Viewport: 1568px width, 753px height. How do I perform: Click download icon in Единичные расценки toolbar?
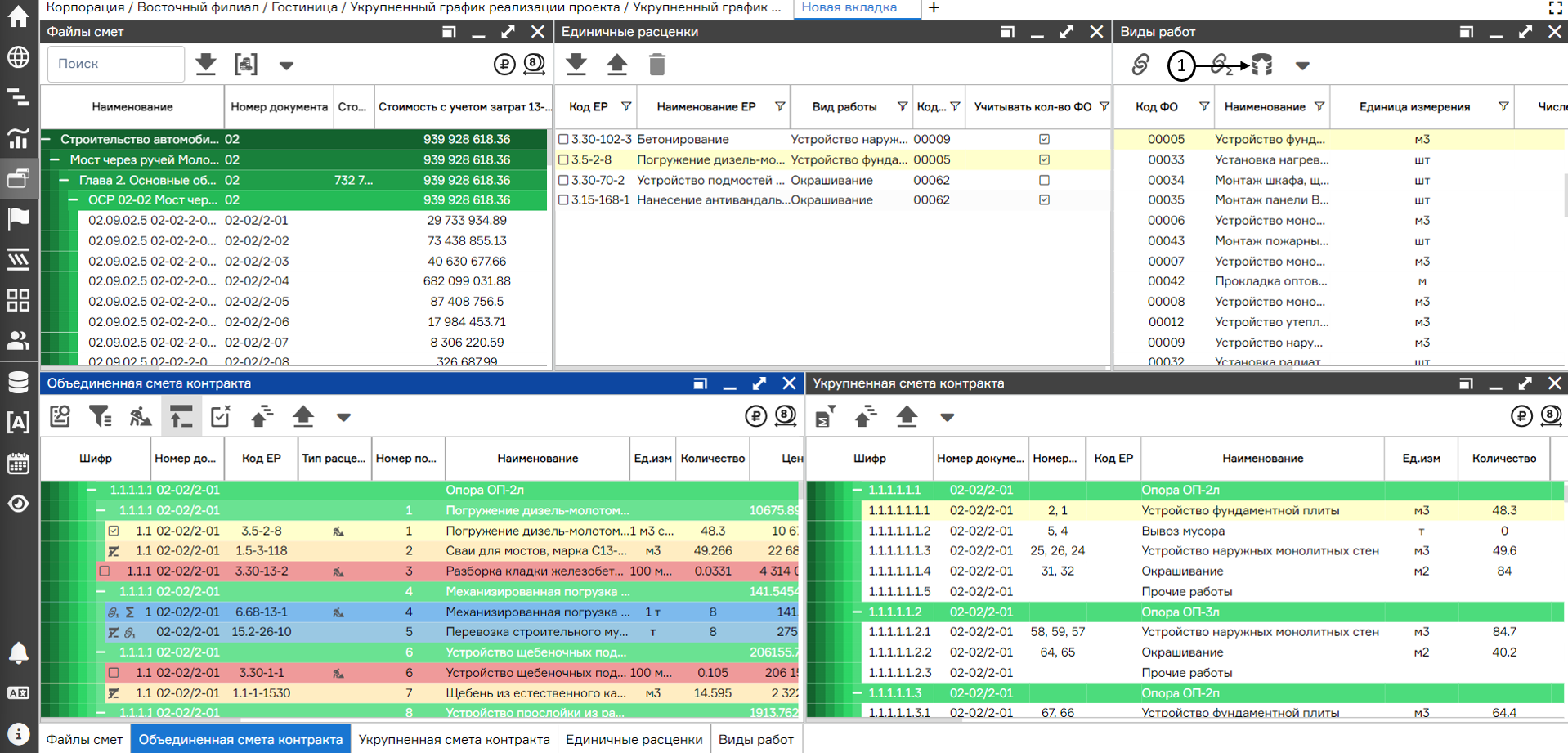coord(576,64)
